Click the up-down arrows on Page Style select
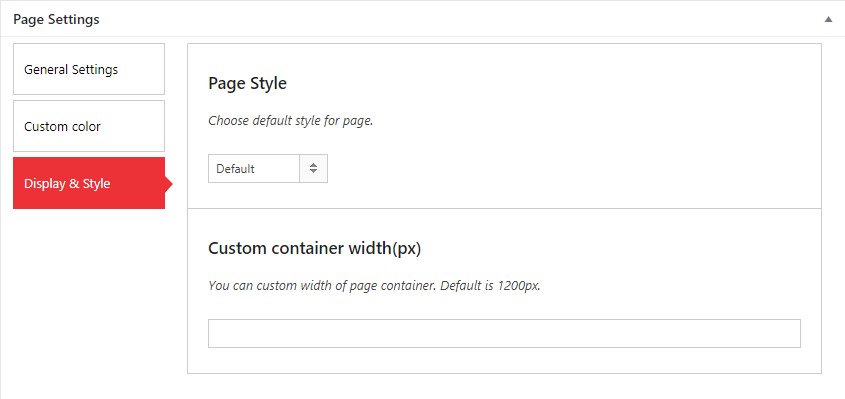 pos(314,168)
